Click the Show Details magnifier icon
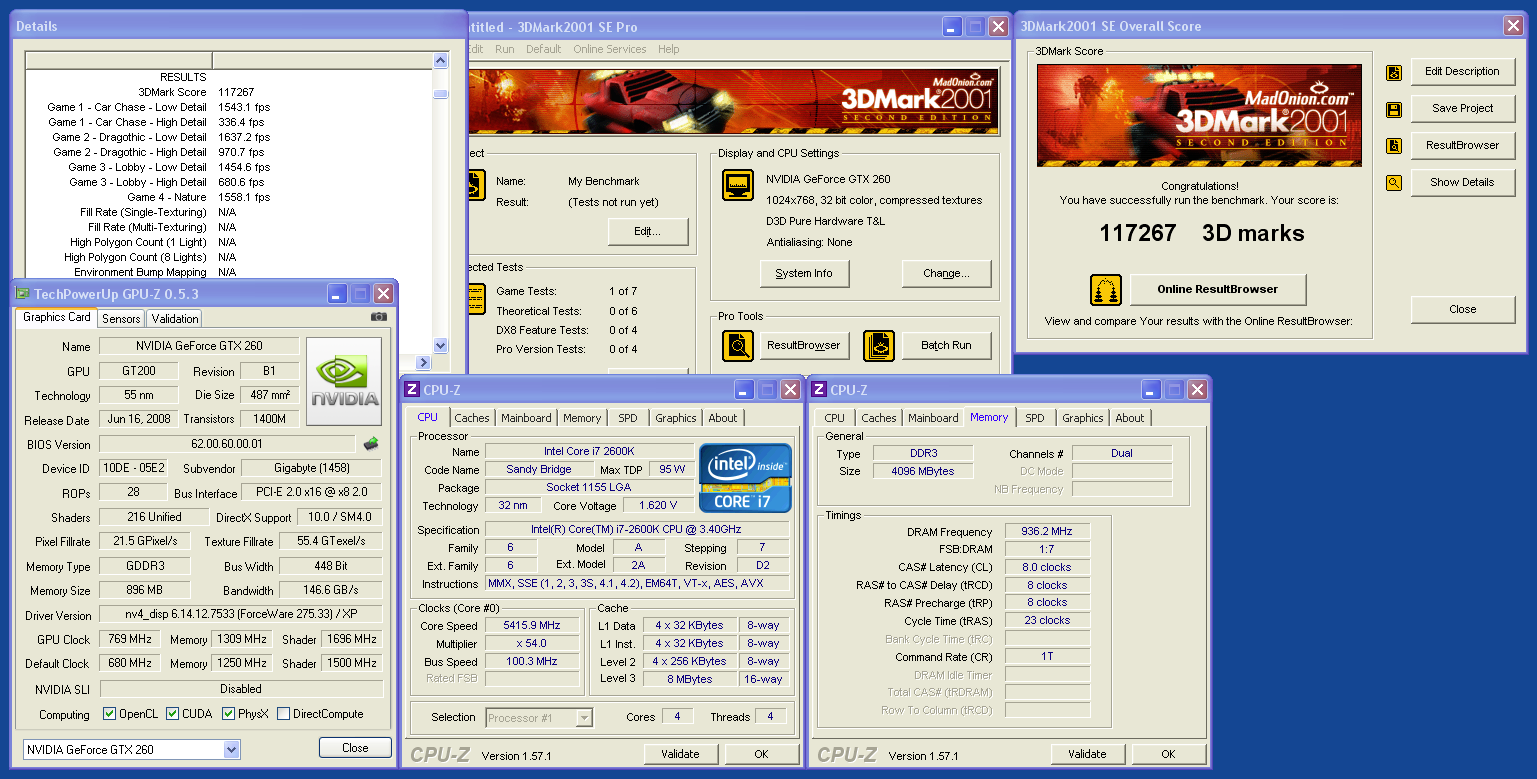This screenshot has height=779, width=1537. (x=1394, y=183)
